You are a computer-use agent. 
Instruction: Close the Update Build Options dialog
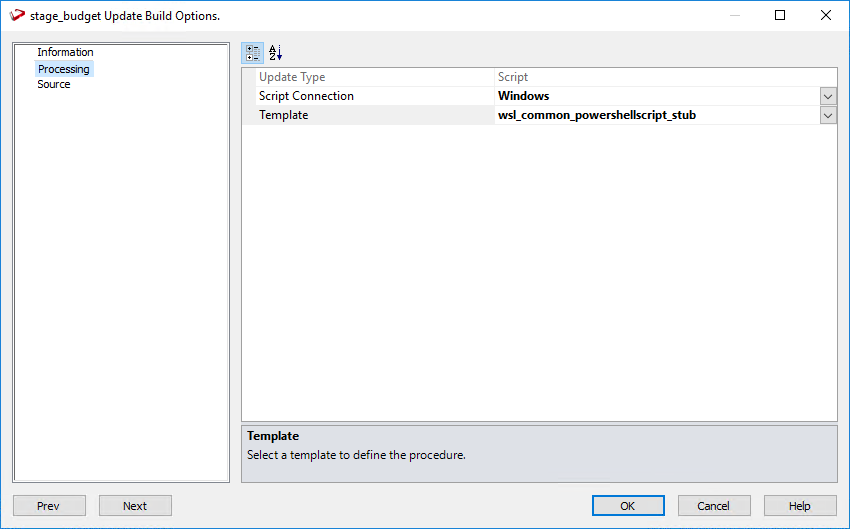(825, 16)
